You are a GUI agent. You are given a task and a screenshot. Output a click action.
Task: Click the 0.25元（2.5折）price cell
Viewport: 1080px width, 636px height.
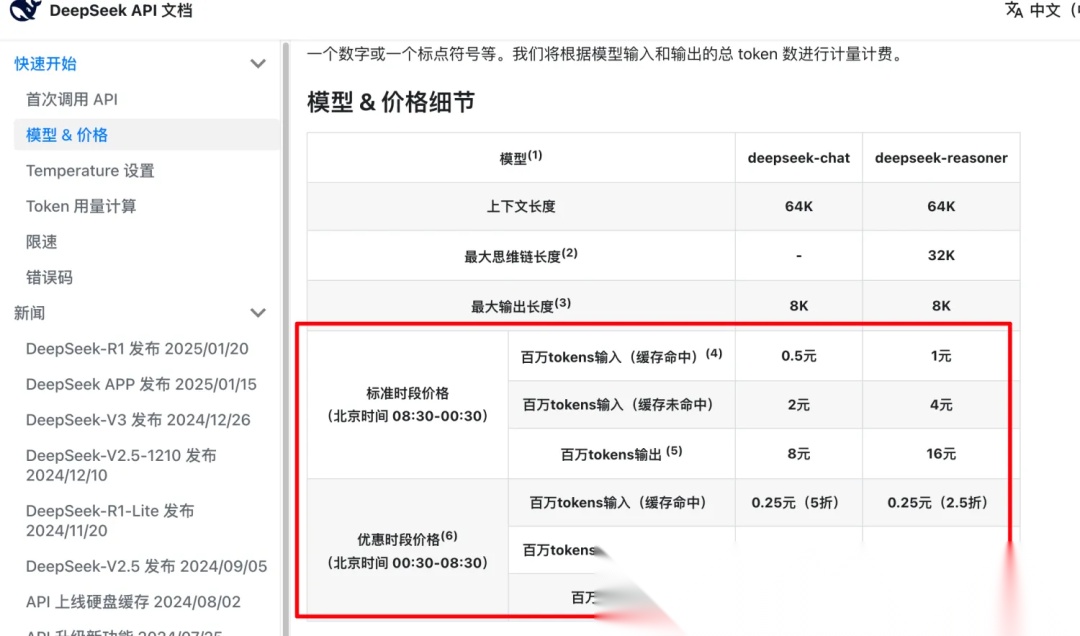[941, 503]
